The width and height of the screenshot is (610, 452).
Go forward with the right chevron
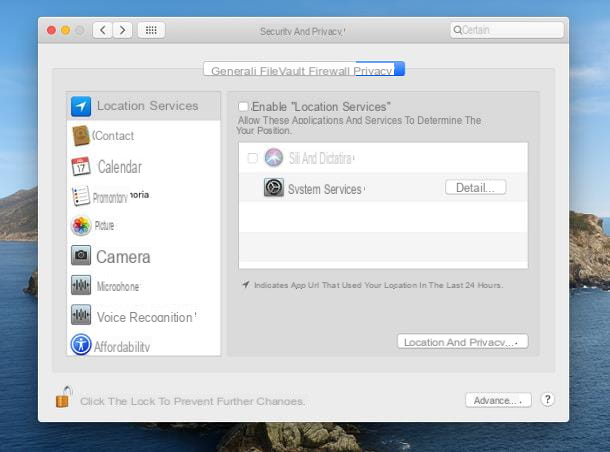point(123,30)
